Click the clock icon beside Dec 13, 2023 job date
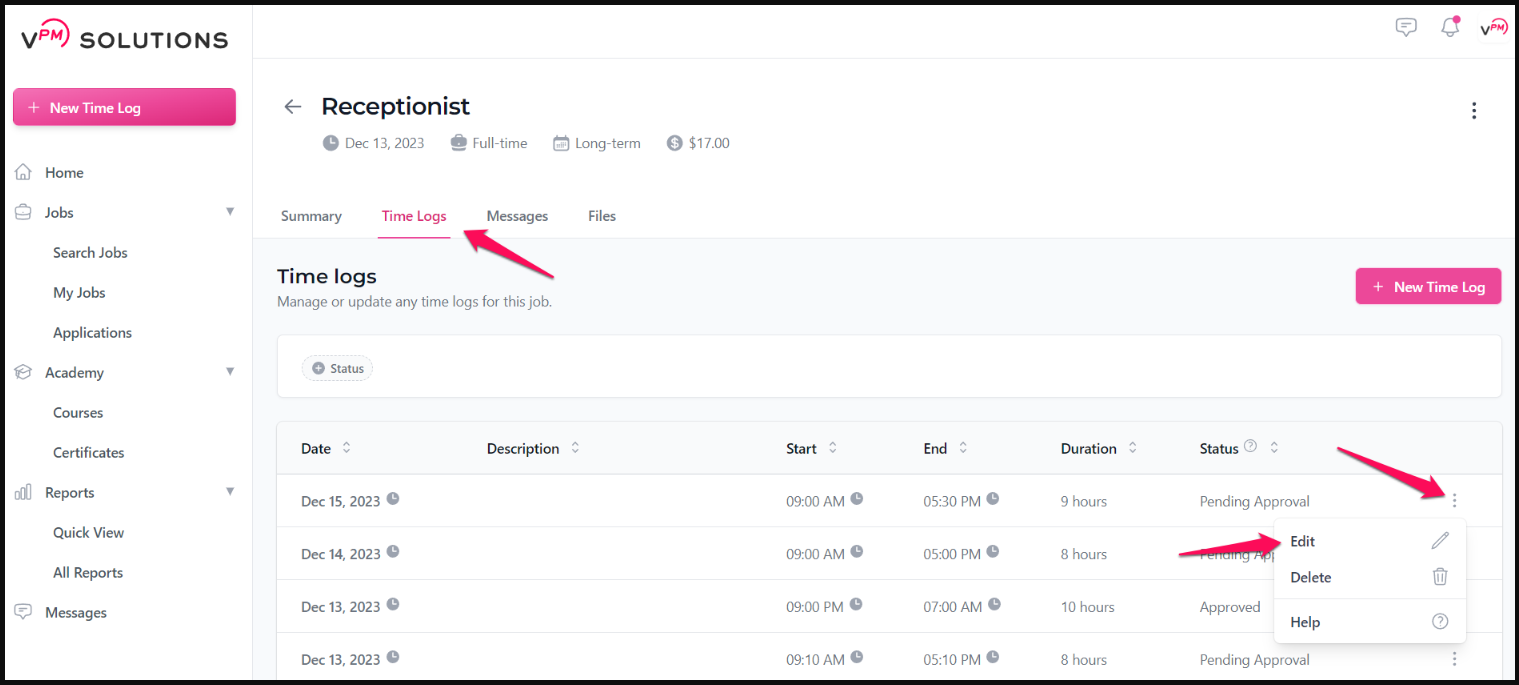The image size is (1519, 685). 330,143
